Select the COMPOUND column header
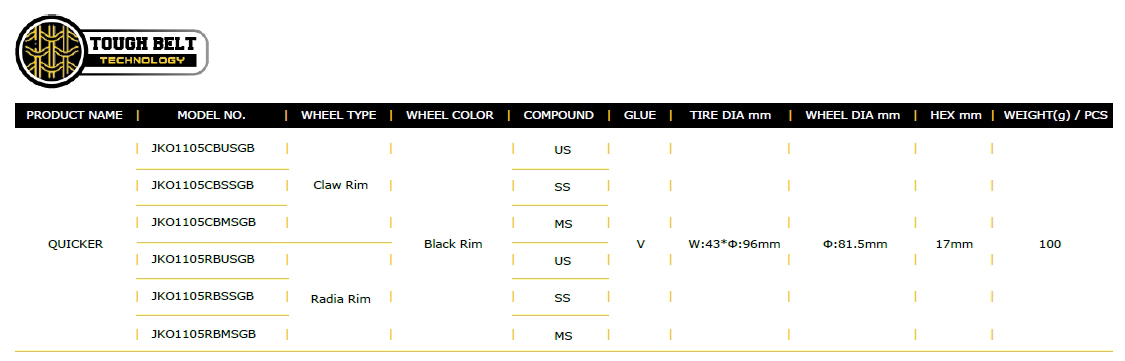The height and width of the screenshot is (361, 1125). pos(559,115)
